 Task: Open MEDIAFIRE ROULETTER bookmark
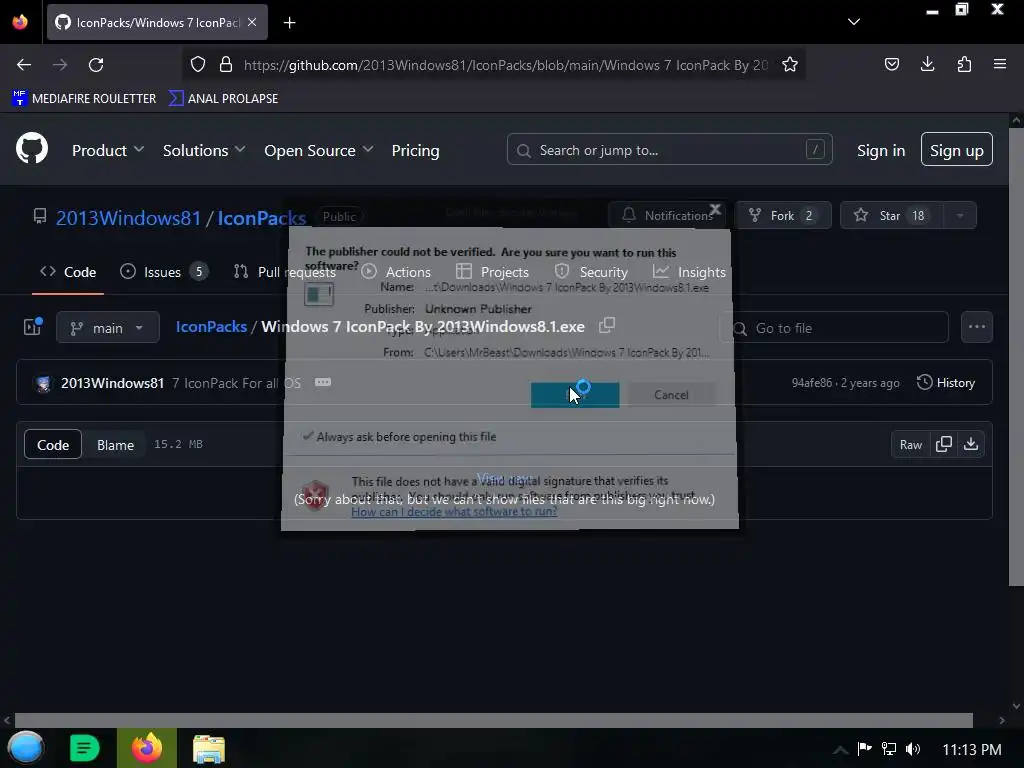pyautogui.click(x=84, y=98)
